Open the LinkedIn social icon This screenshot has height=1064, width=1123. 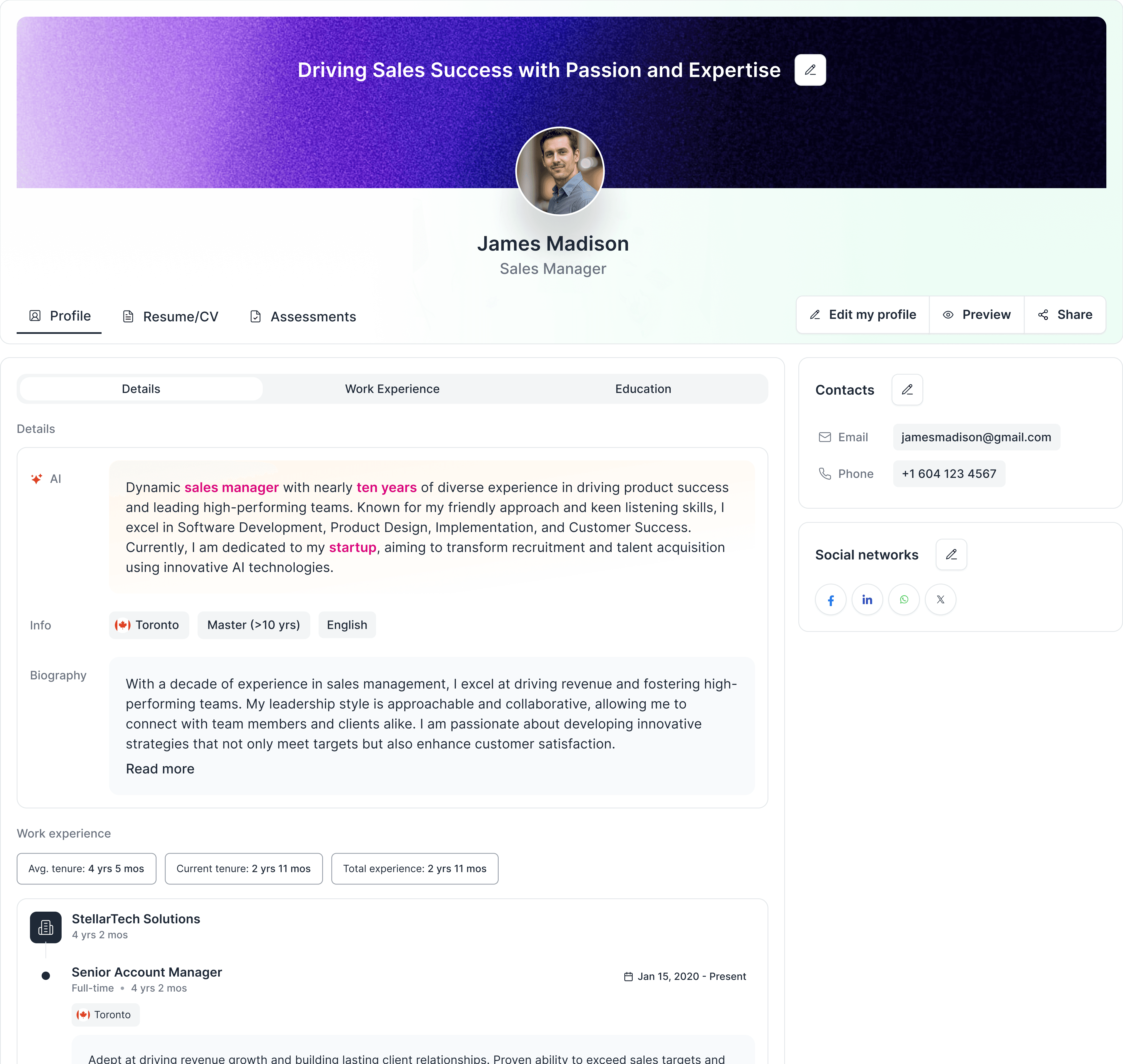point(867,599)
